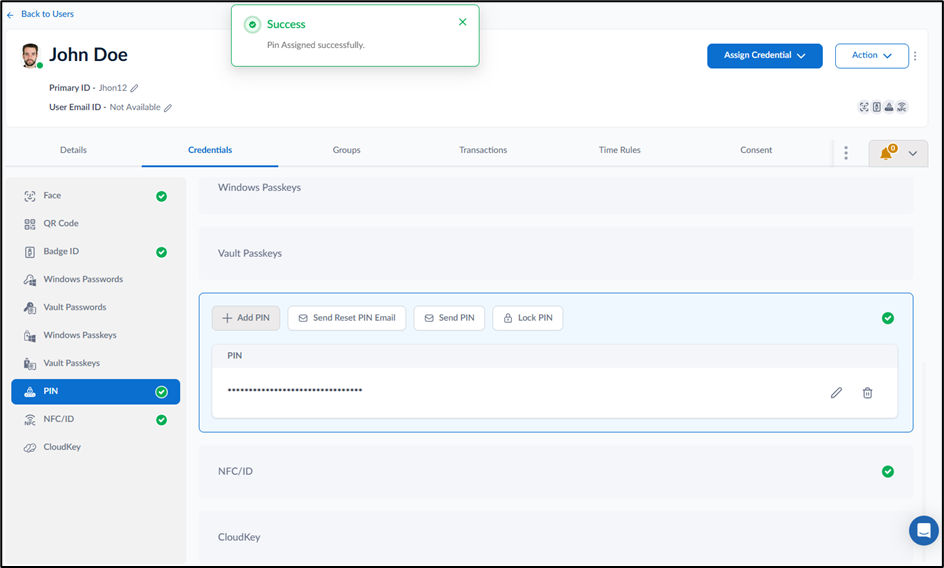944x568 pixels.
Task: Edit the PIN with pencil icon
Action: (836, 393)
